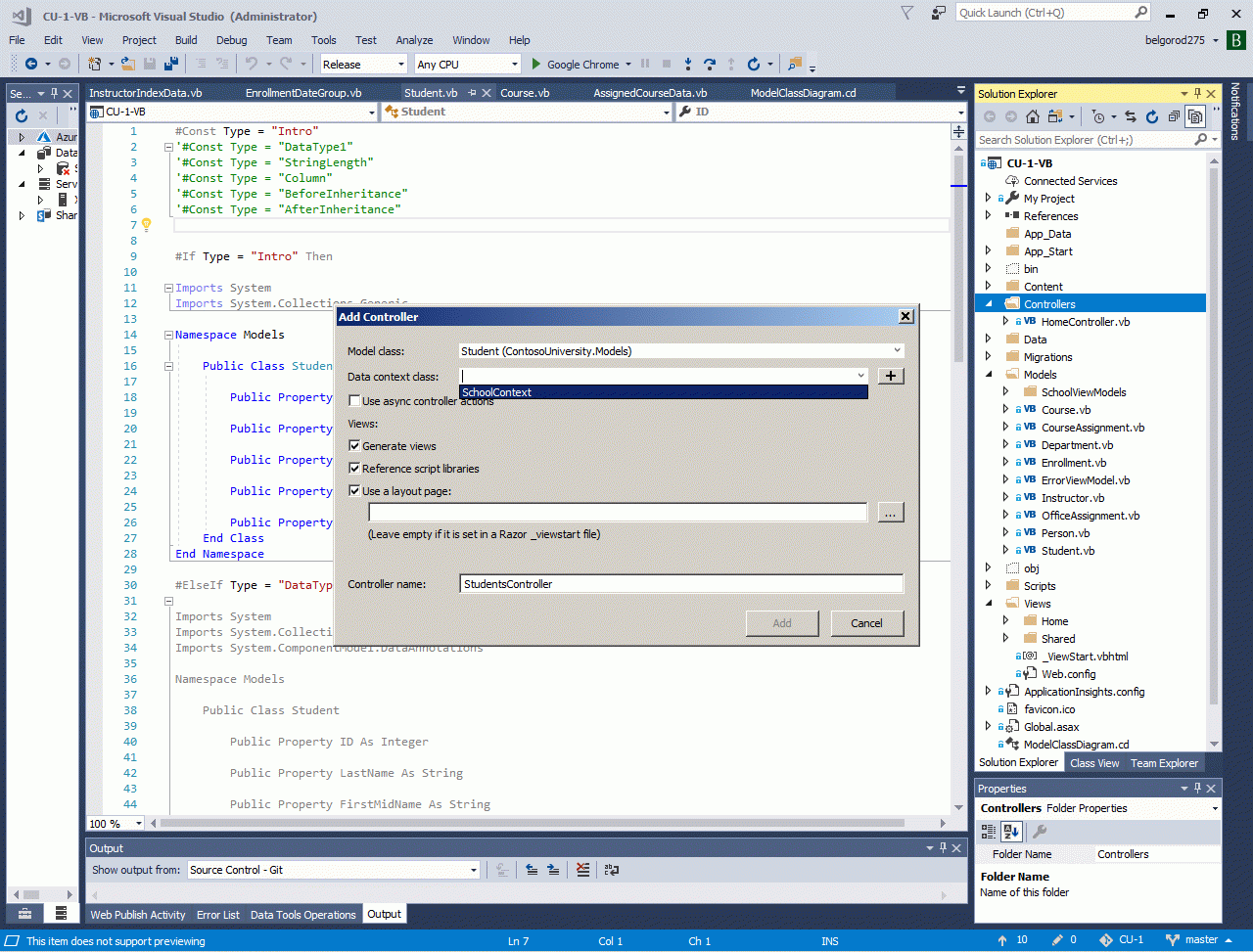Click Clear All icon in Output panel
The height and width of the screenshot is (952, 1253).
[x=583, y=869]
